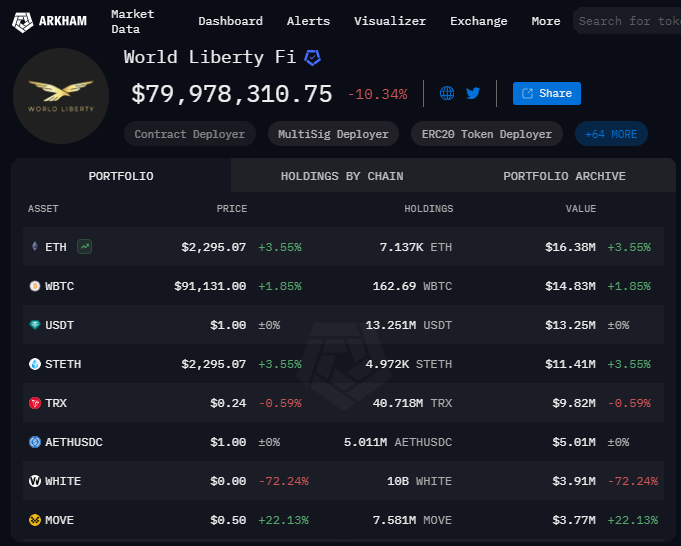The width and height of the screenshot is (681, 546).
Task: Click the 7.137K ETH holdings value
Action: click(416, 247)
